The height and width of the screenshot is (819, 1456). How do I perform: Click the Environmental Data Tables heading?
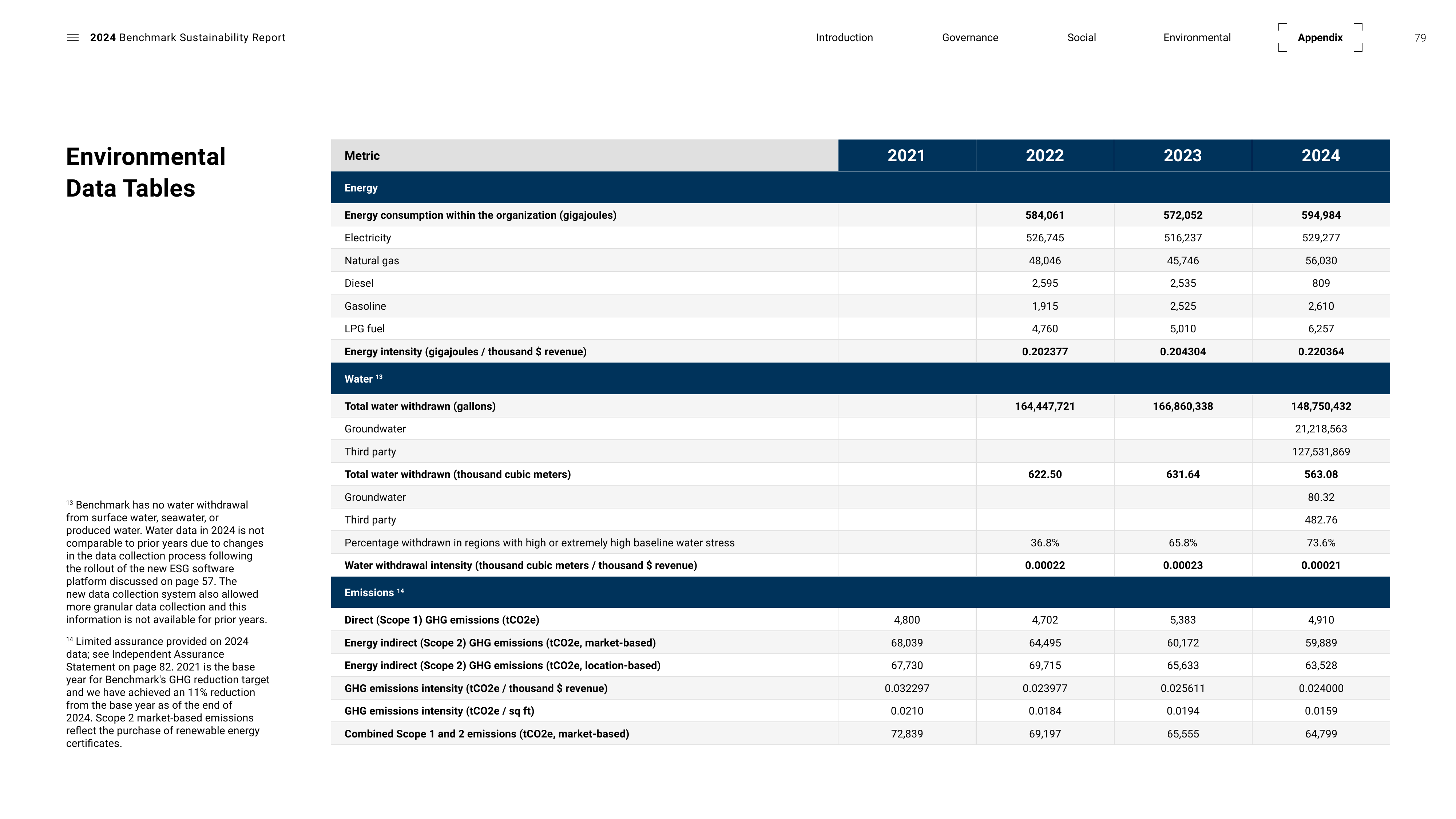click(146, 173)
